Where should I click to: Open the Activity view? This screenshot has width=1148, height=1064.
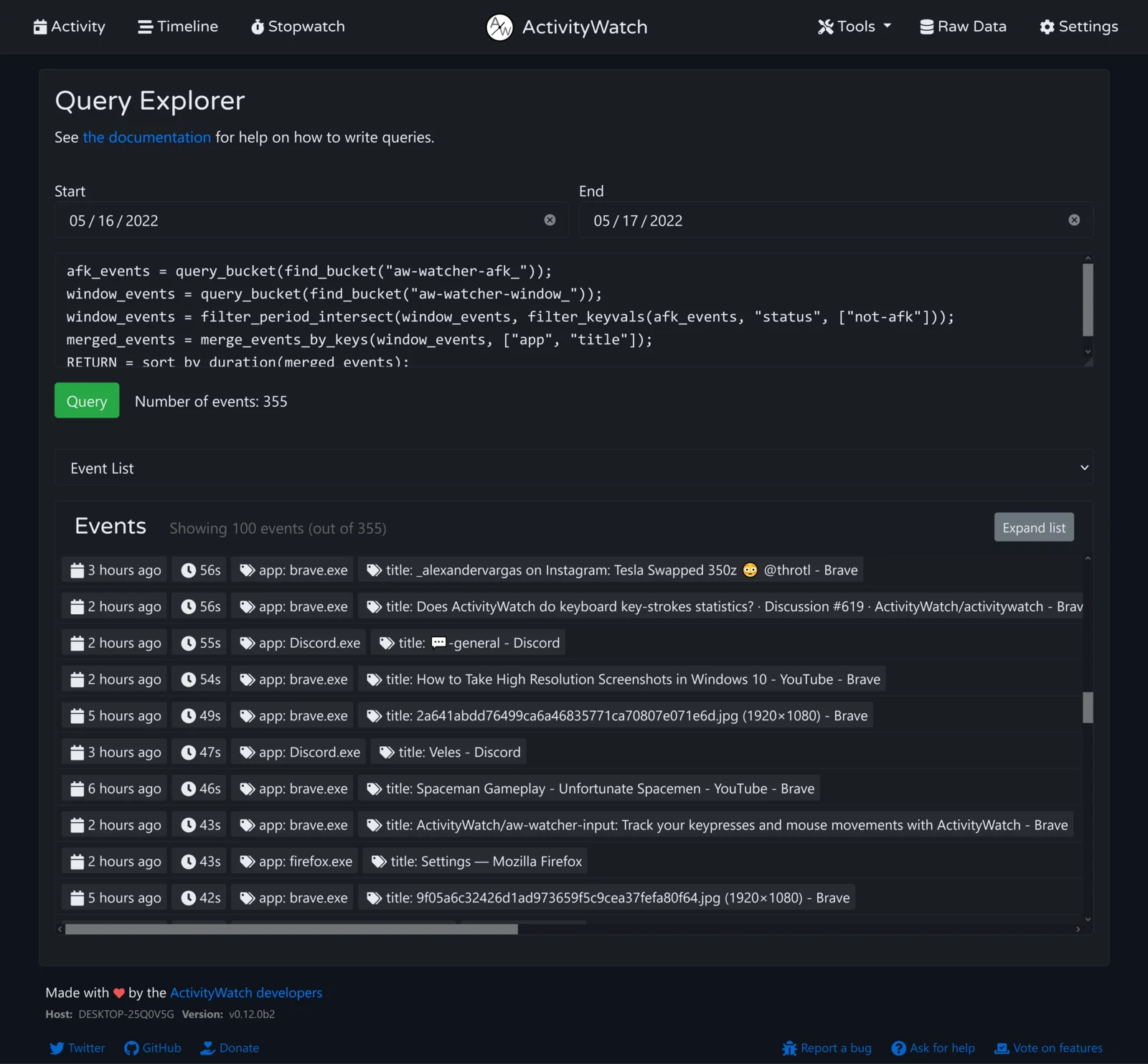click(69, 27)
